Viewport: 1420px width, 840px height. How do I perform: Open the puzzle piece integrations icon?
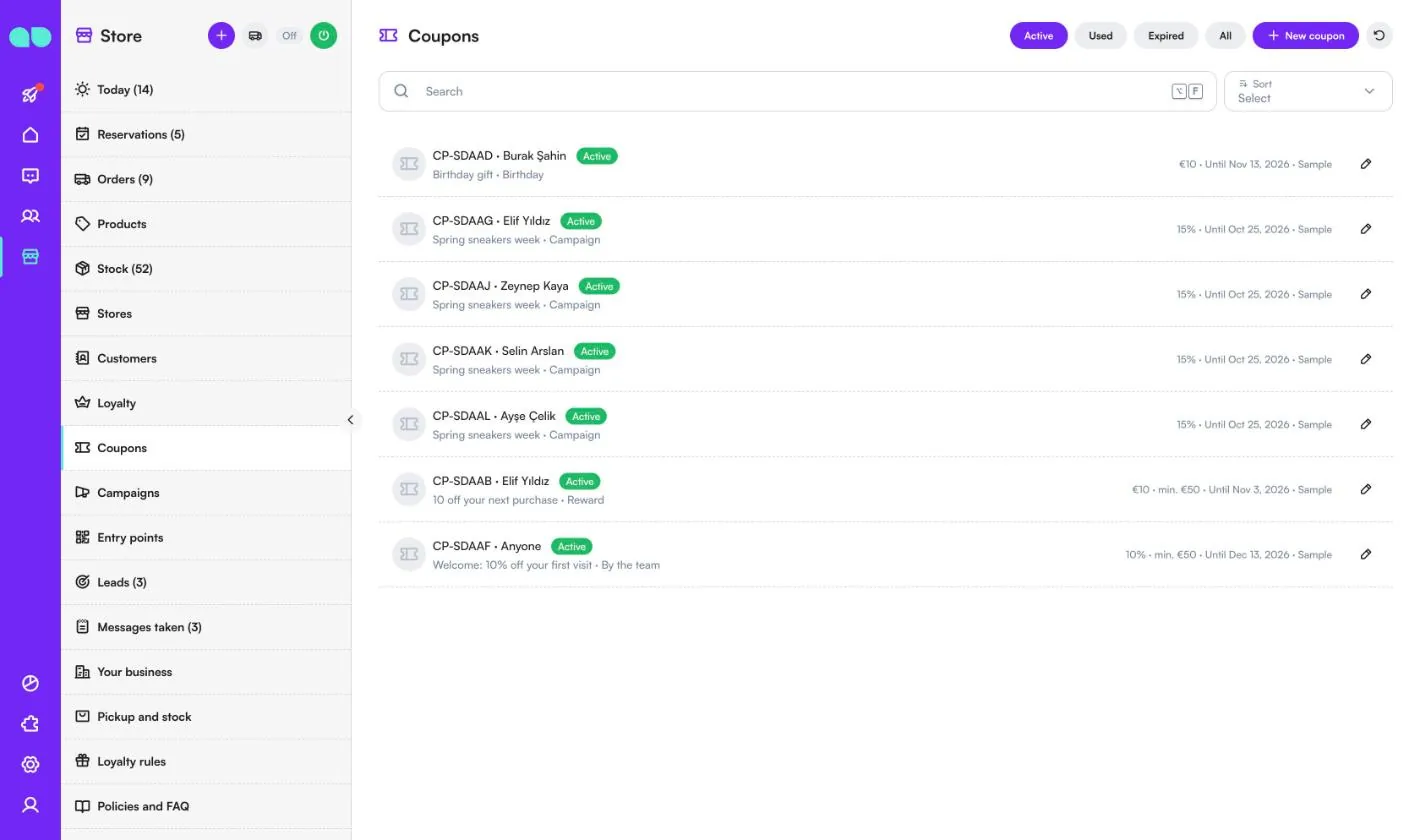30,724
